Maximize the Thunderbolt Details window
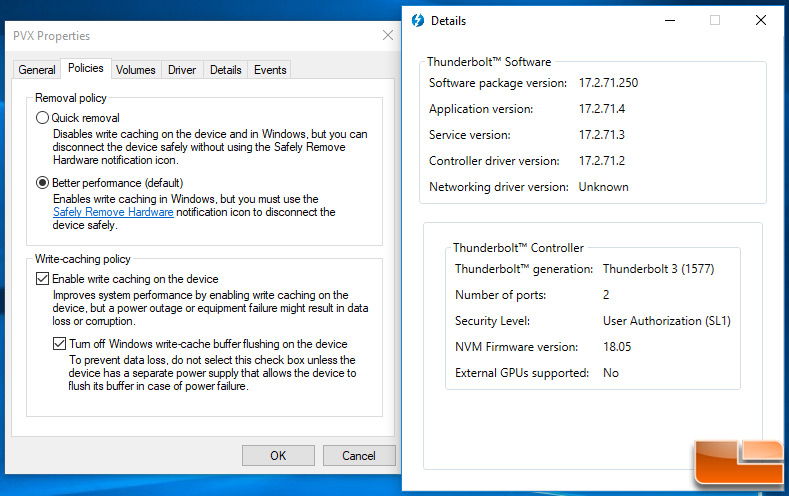This screenshot has height=496, width=789. coord(715,20)
